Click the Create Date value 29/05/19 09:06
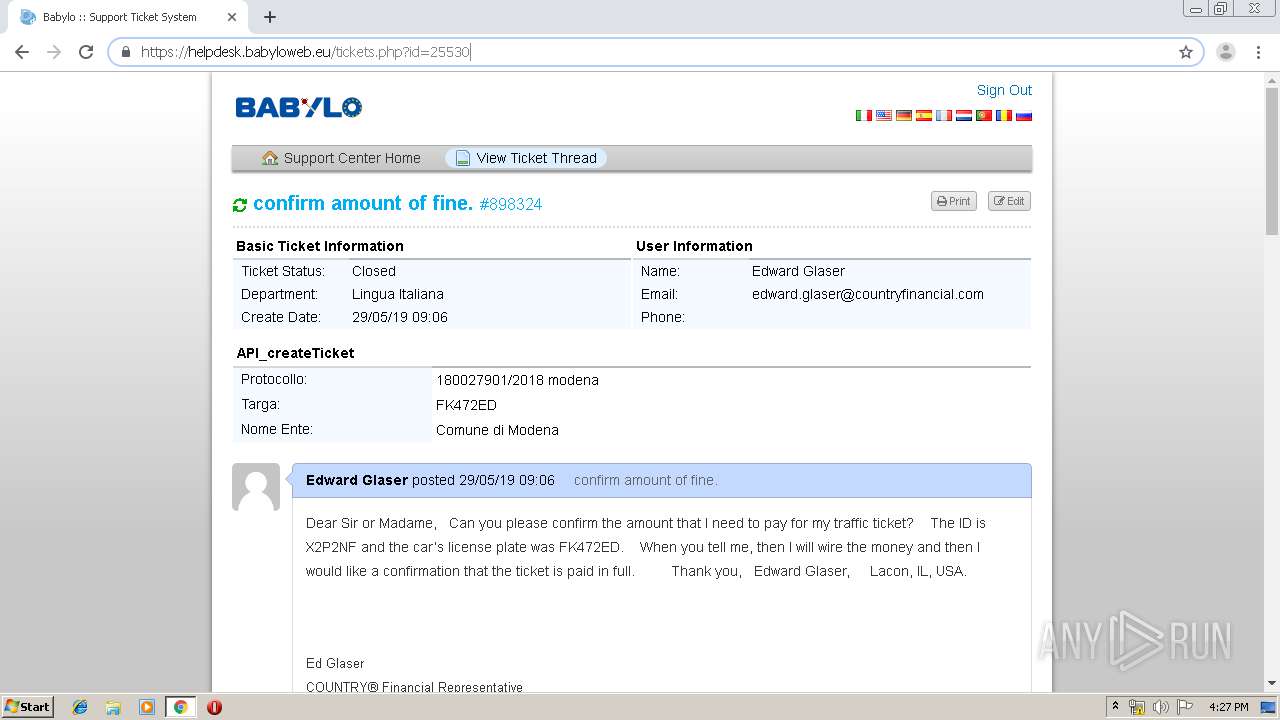Viewport: 1280px width, 720px height. click(x=400, y=317)
